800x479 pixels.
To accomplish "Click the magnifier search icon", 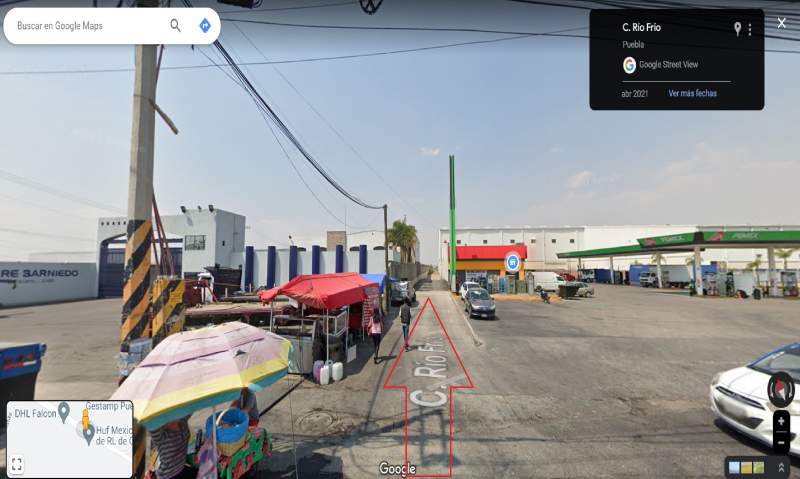I will [175, 26].
